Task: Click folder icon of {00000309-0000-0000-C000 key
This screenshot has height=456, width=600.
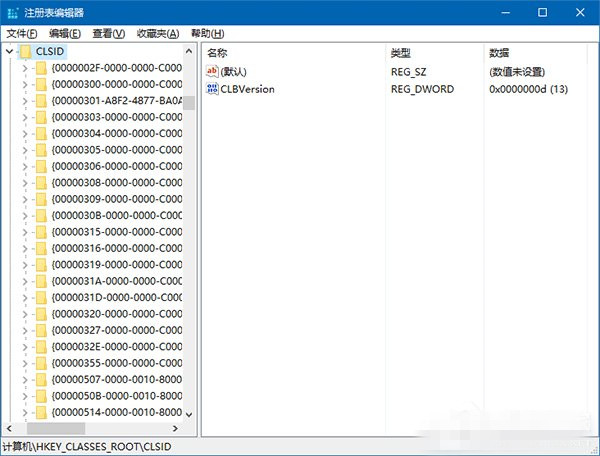Action: click(41, 200)
